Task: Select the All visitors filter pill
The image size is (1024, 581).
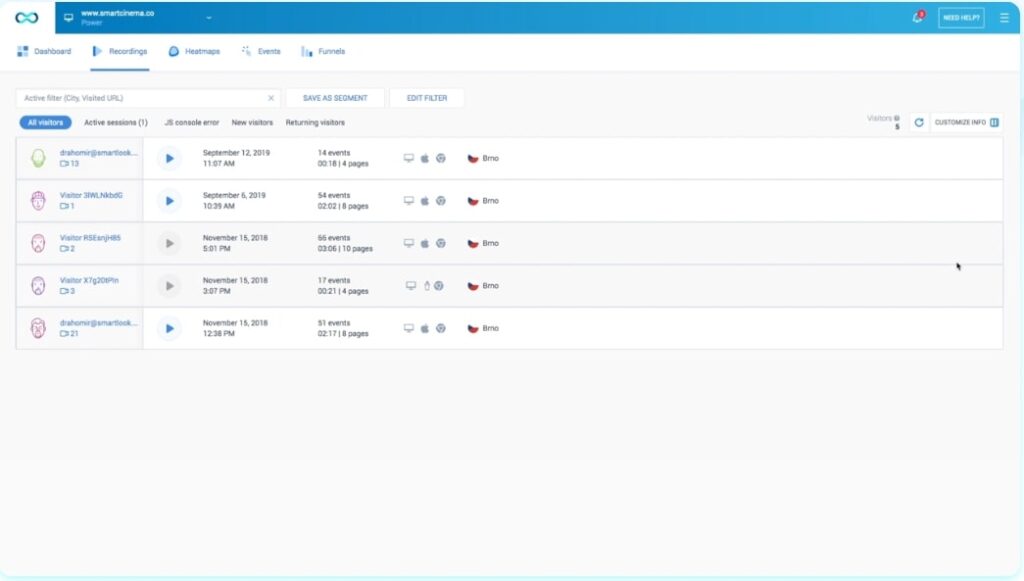Action: coord(45,123)
